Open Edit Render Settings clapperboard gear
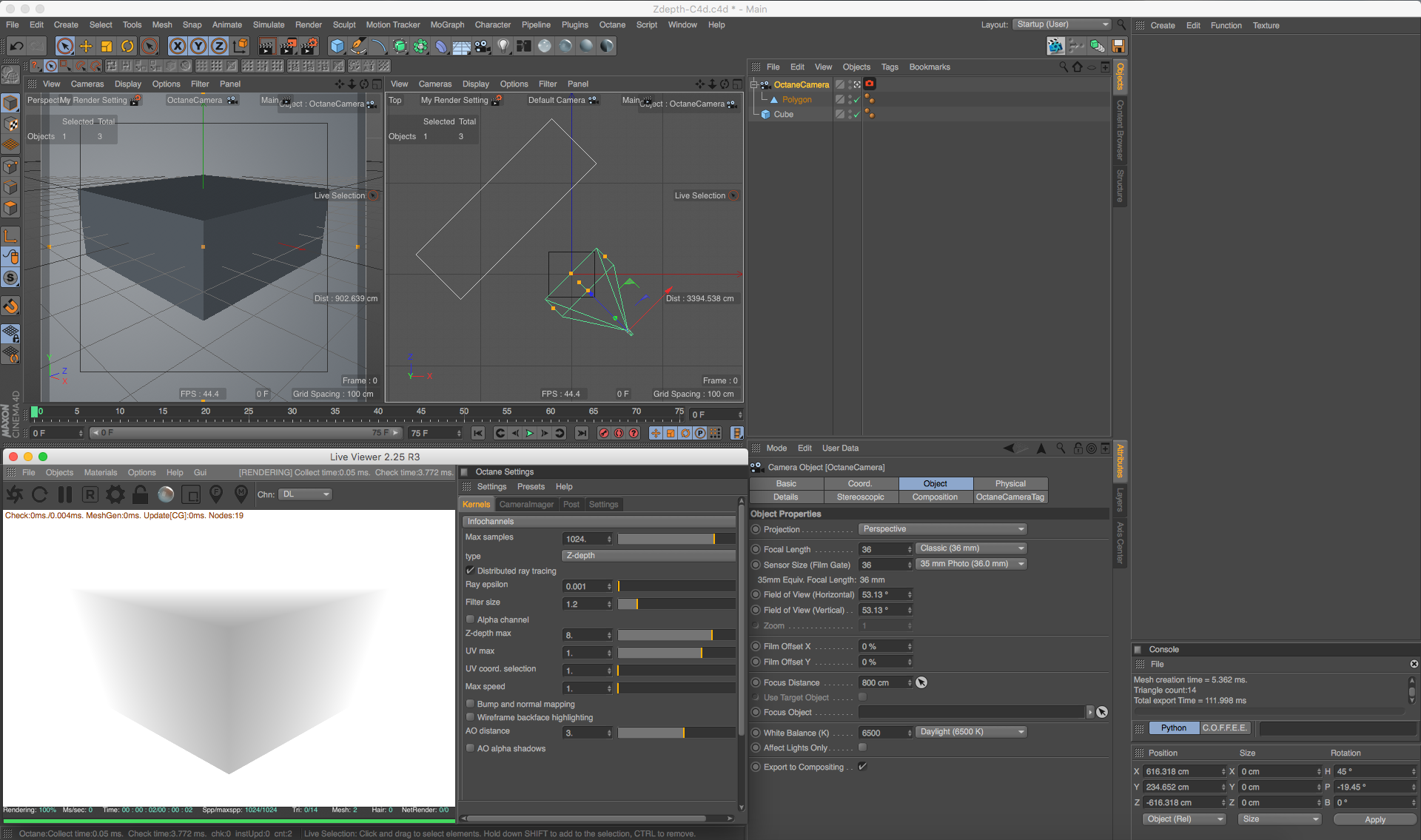Screen dimensions: 1421x840 [x=309, y=46]
